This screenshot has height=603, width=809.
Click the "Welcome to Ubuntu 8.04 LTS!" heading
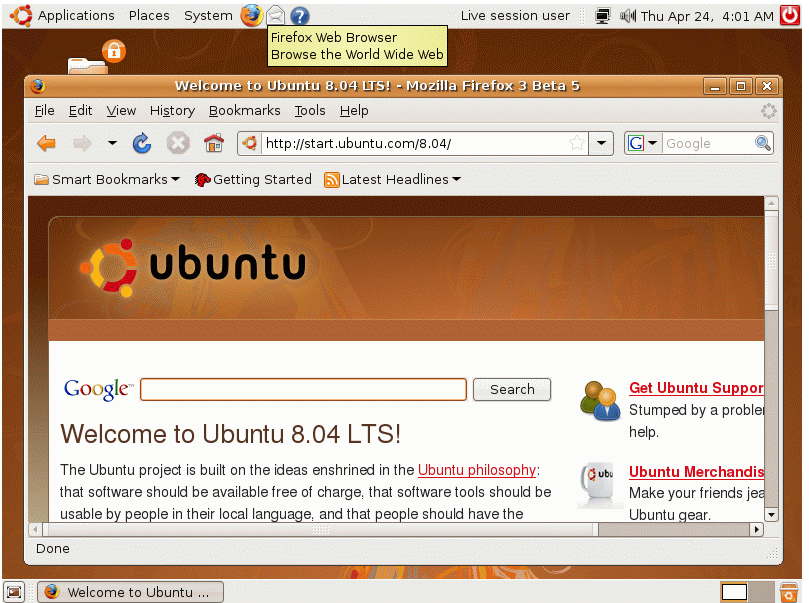click(x=230, y=434)
